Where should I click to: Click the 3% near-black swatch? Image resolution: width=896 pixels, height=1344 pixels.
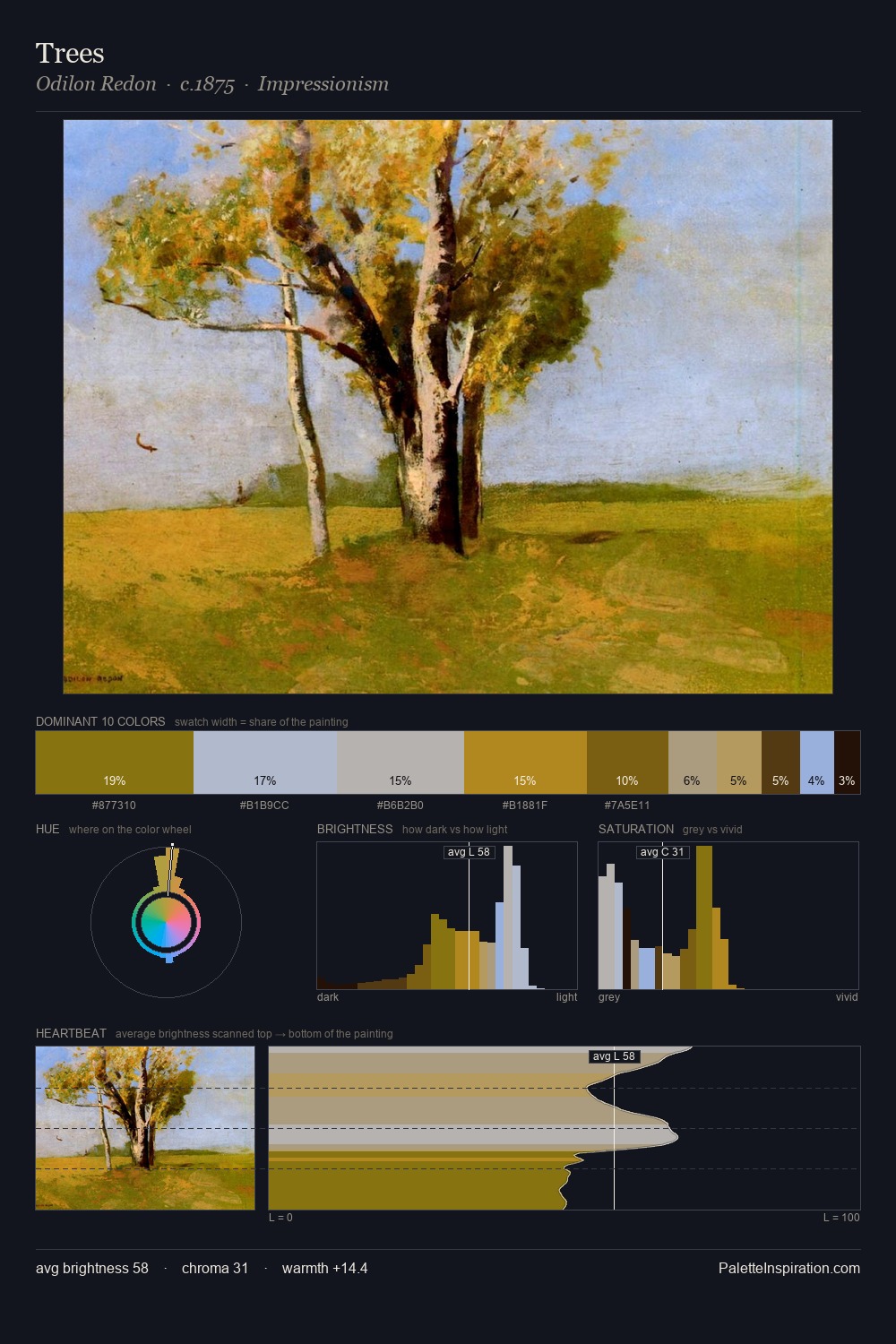click(847, 762)
